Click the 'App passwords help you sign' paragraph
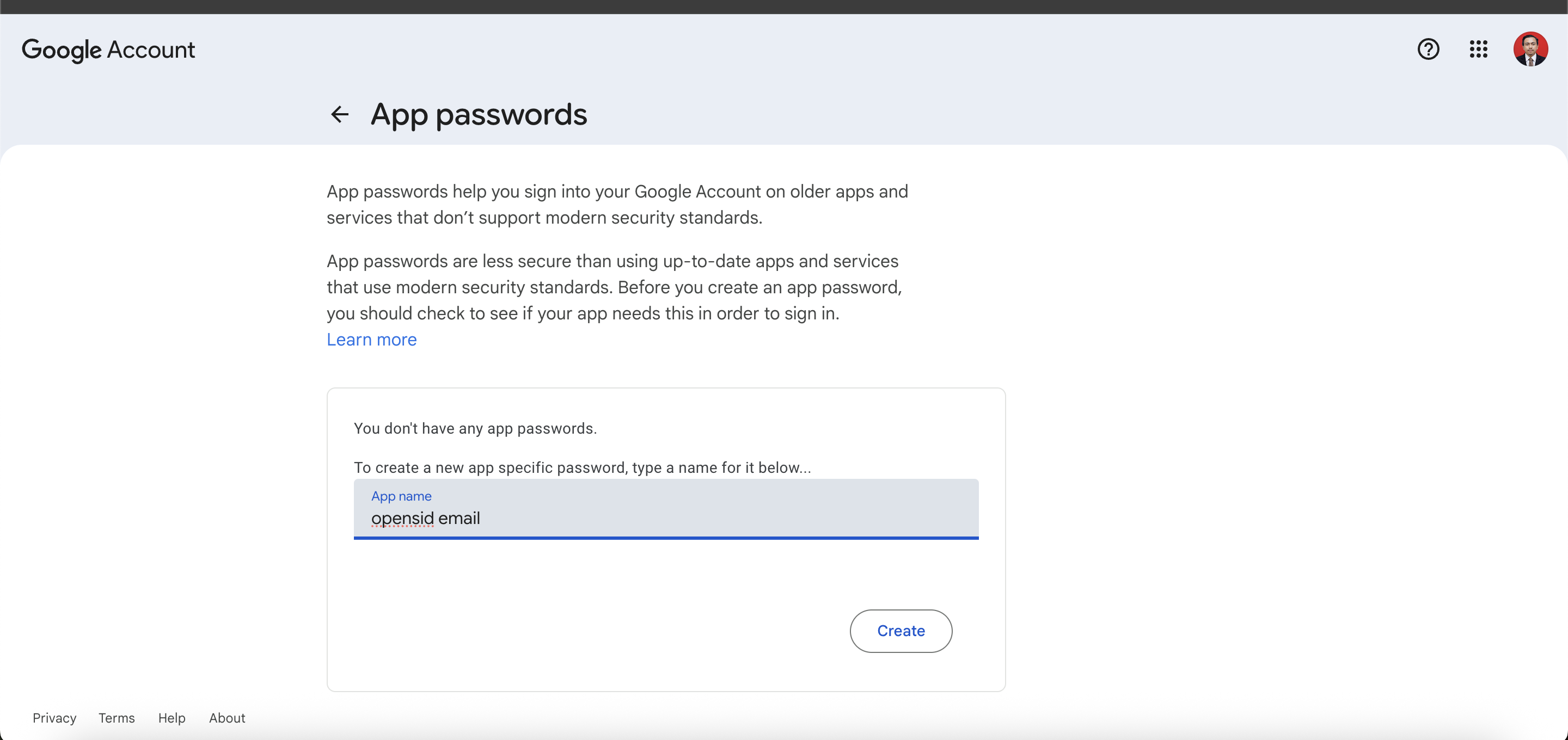Screen dimensions: 1568x740 pyautogui.click(x=617, y=205)
